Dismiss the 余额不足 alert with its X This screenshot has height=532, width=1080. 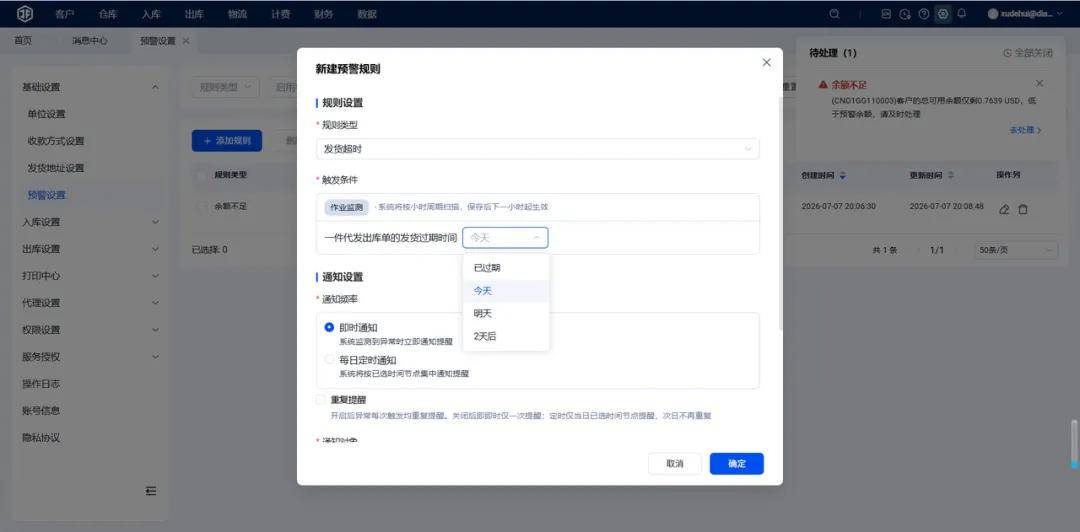pos(1039,83)
